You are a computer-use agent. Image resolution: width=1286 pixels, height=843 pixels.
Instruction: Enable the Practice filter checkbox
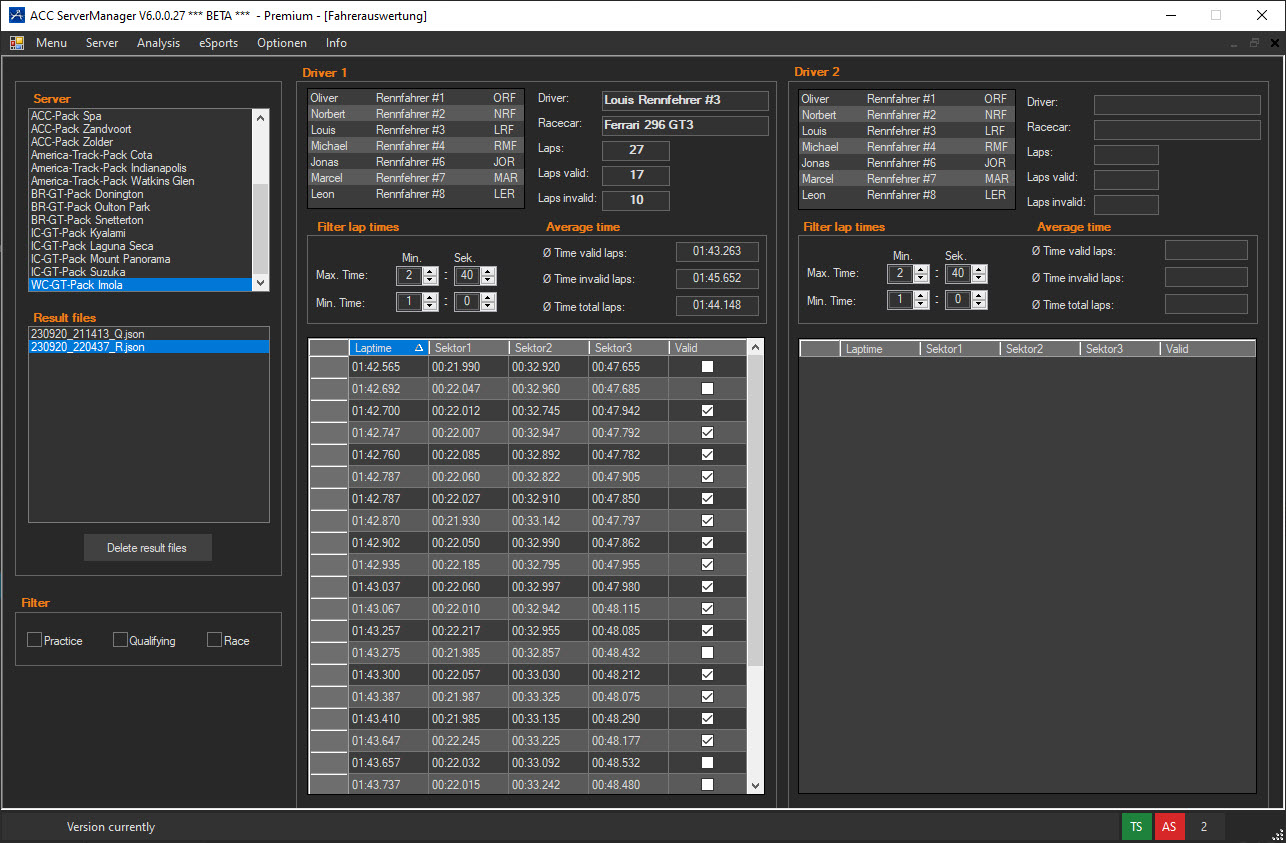click(35, 640)
